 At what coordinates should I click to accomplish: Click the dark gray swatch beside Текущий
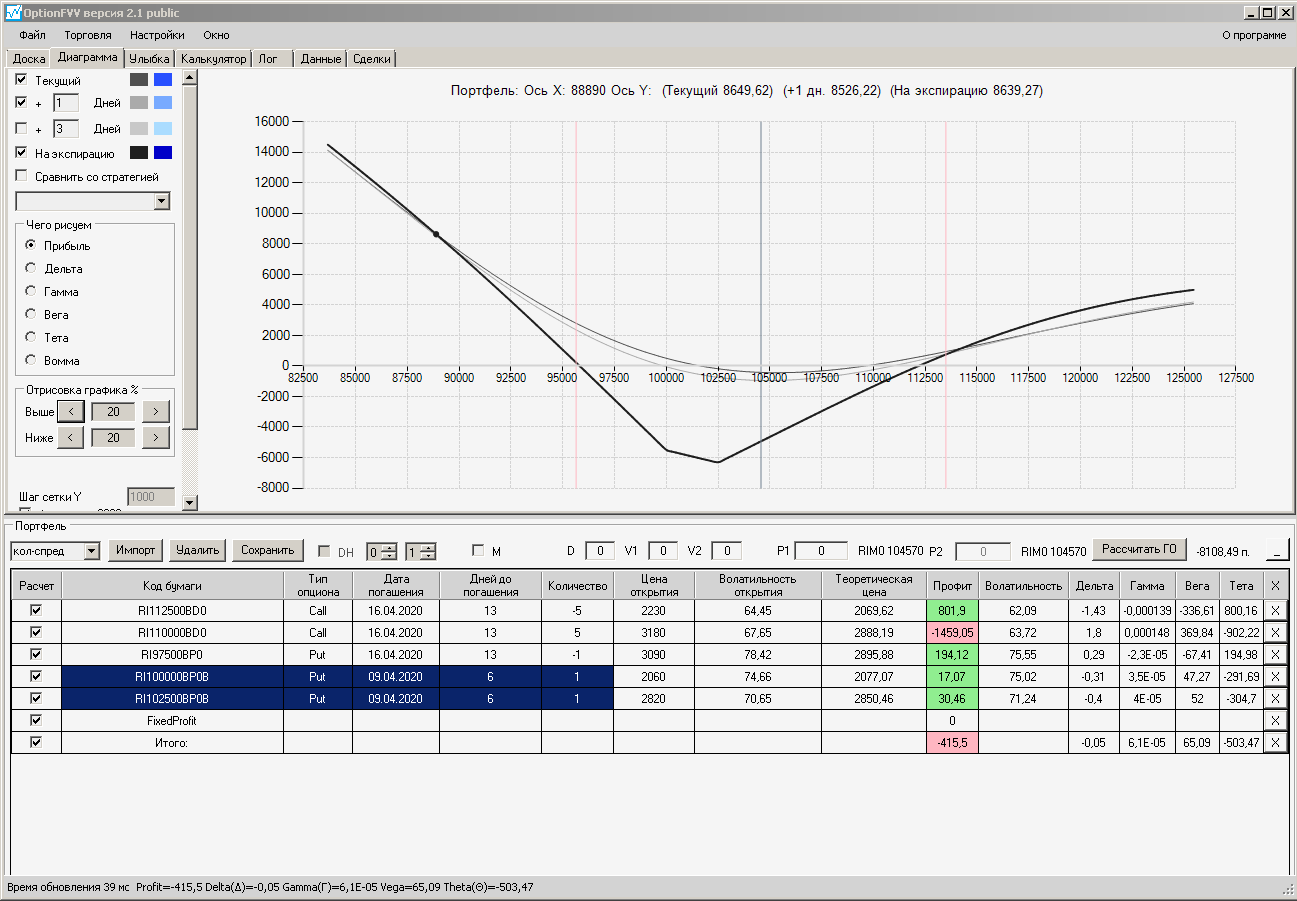(x=139, y=80)
